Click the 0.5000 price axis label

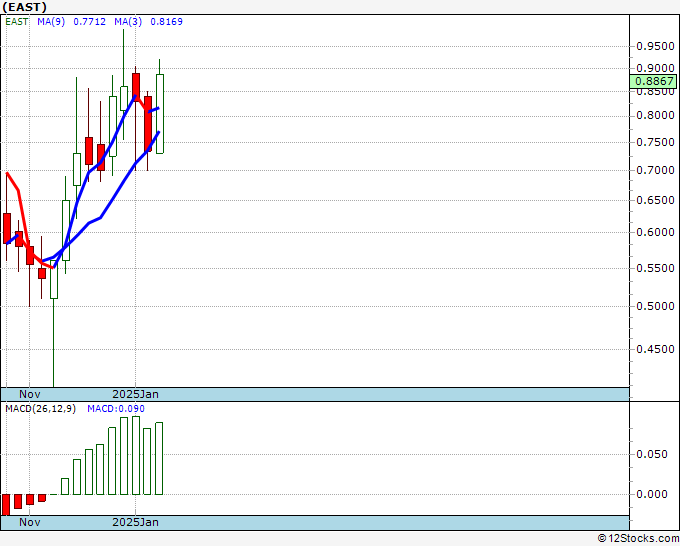click(x=655, y=306)
